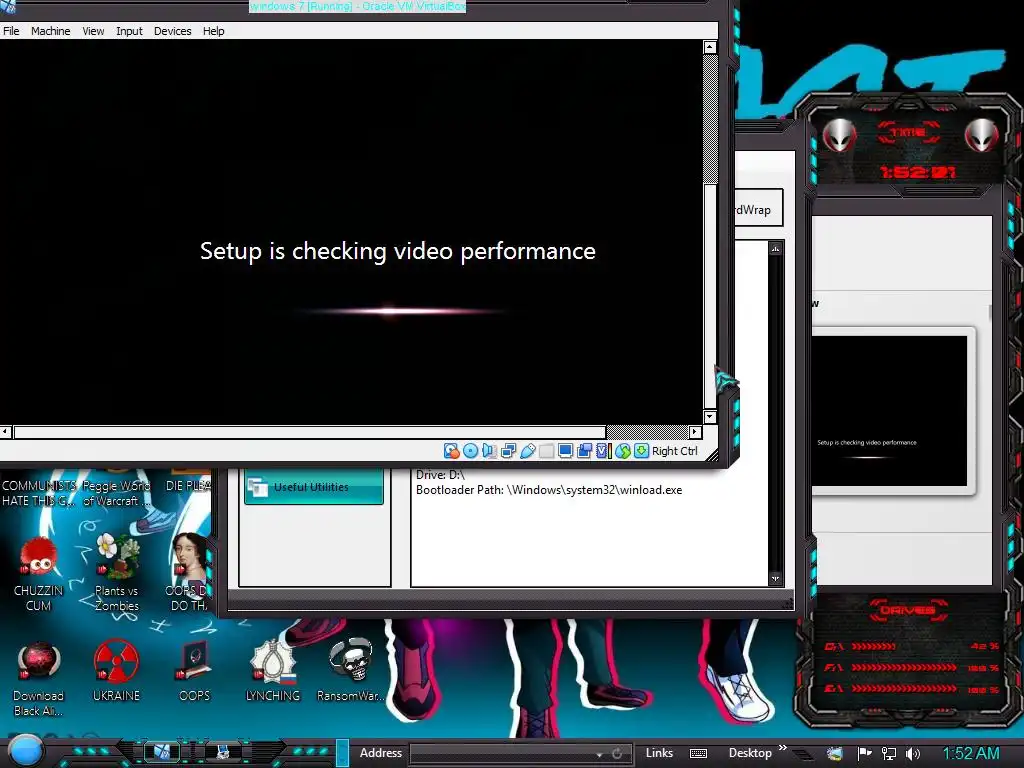The image size is (1024, 768).
Task: Click the VM horizontal scrollbar left arrow
Action: pos(5,432)
